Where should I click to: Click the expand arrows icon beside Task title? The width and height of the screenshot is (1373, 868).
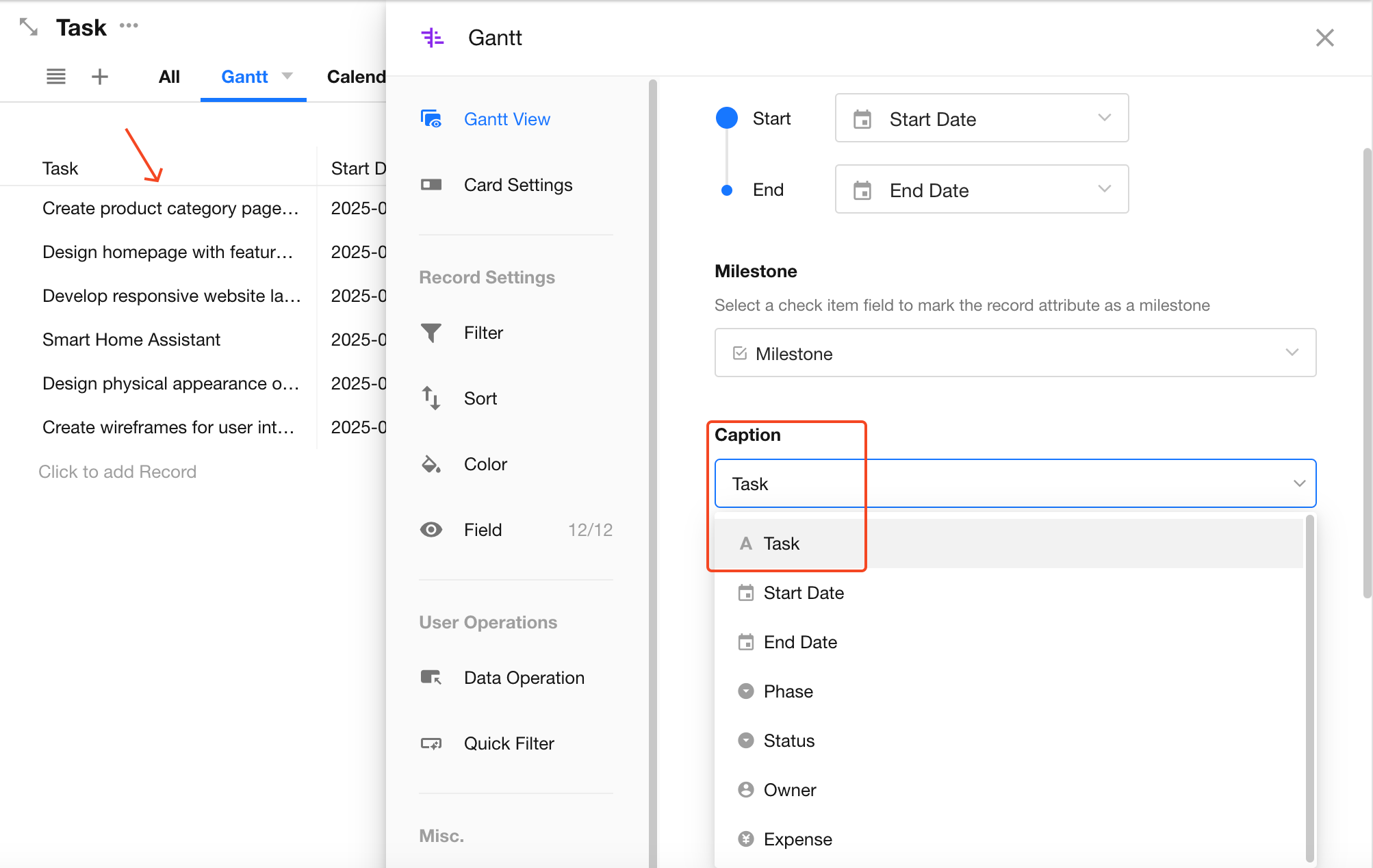(29, 27)
